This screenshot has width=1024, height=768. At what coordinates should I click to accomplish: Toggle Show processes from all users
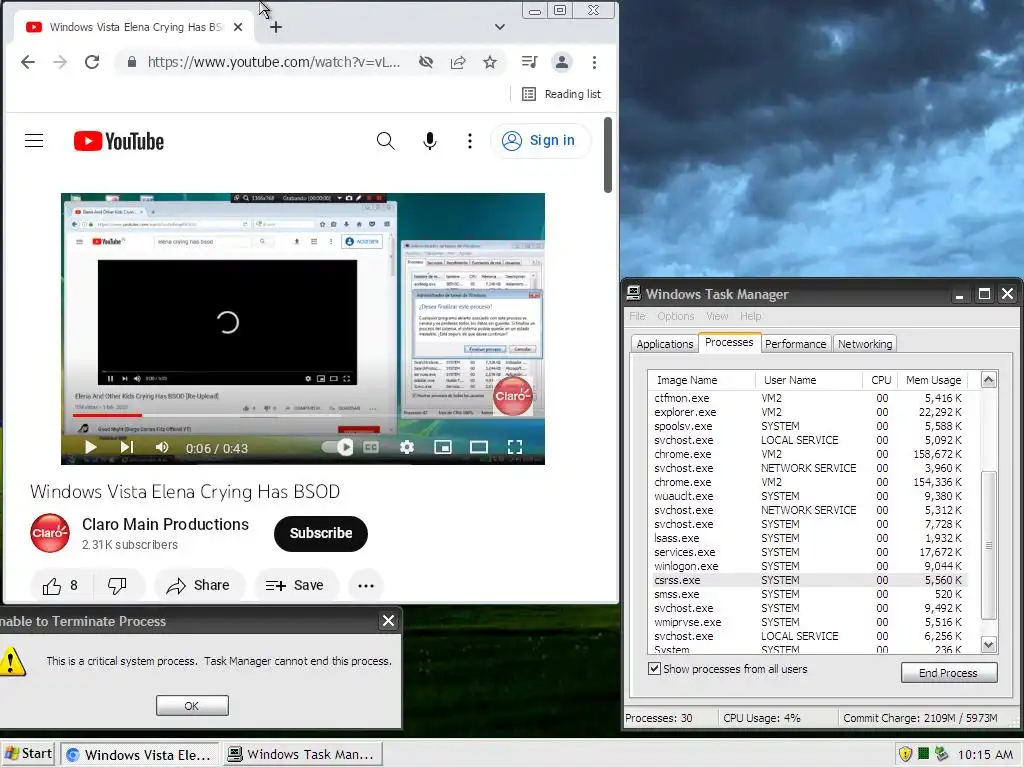coord(654,669)
